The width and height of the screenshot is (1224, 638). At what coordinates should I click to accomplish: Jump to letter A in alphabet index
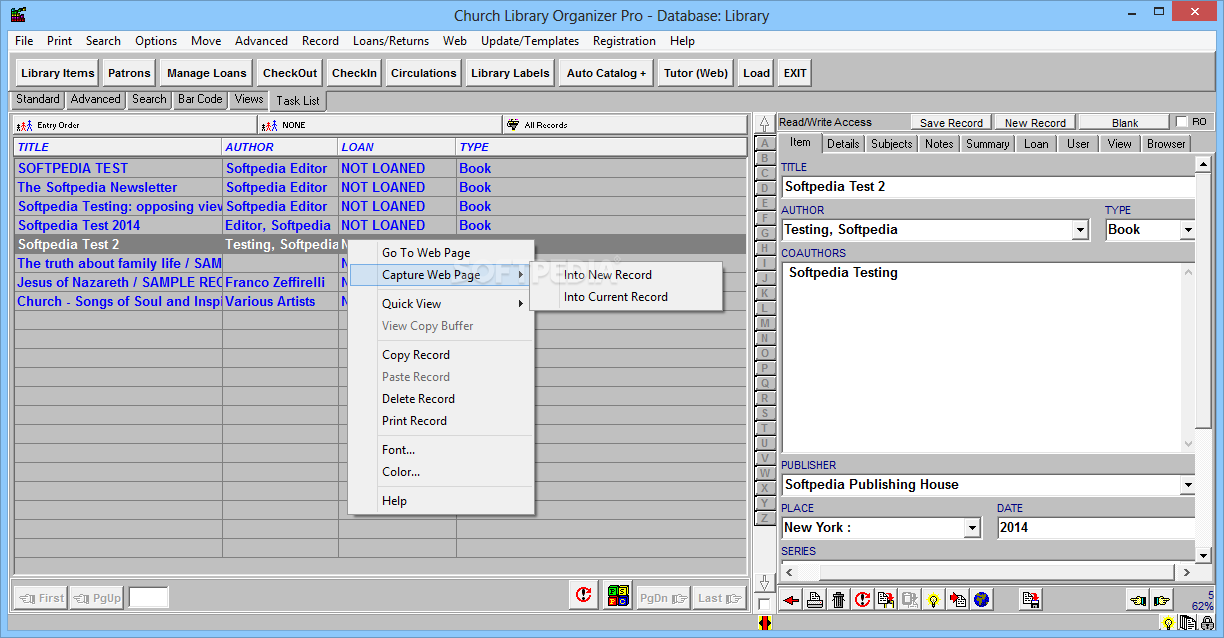point(765,143)
